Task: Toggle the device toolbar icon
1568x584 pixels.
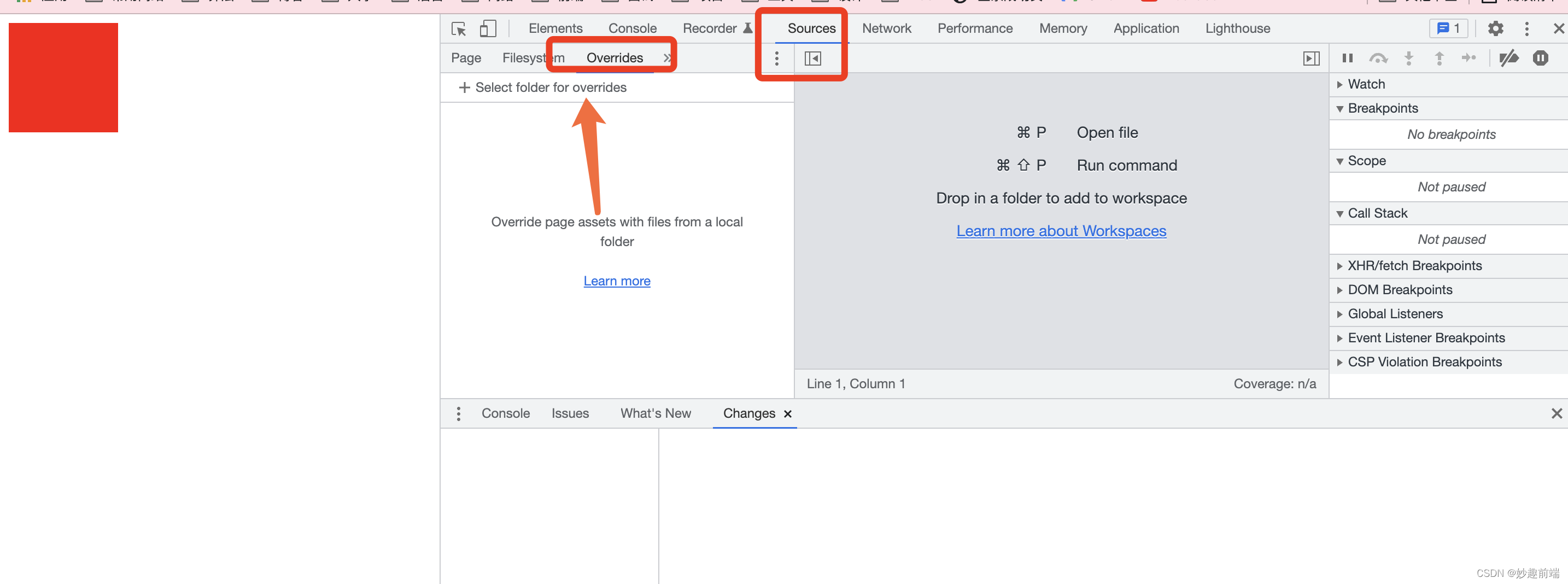Action: point(488,28)
